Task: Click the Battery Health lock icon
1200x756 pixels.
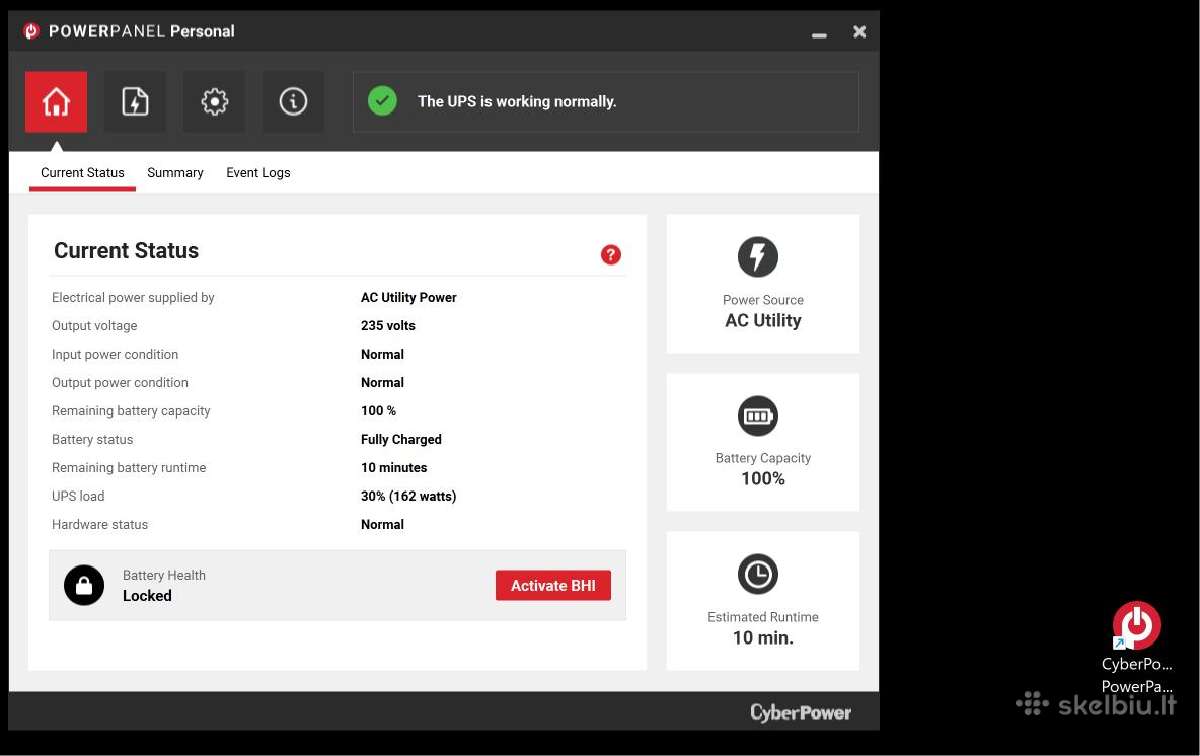Action: click(x=84, y=585)
